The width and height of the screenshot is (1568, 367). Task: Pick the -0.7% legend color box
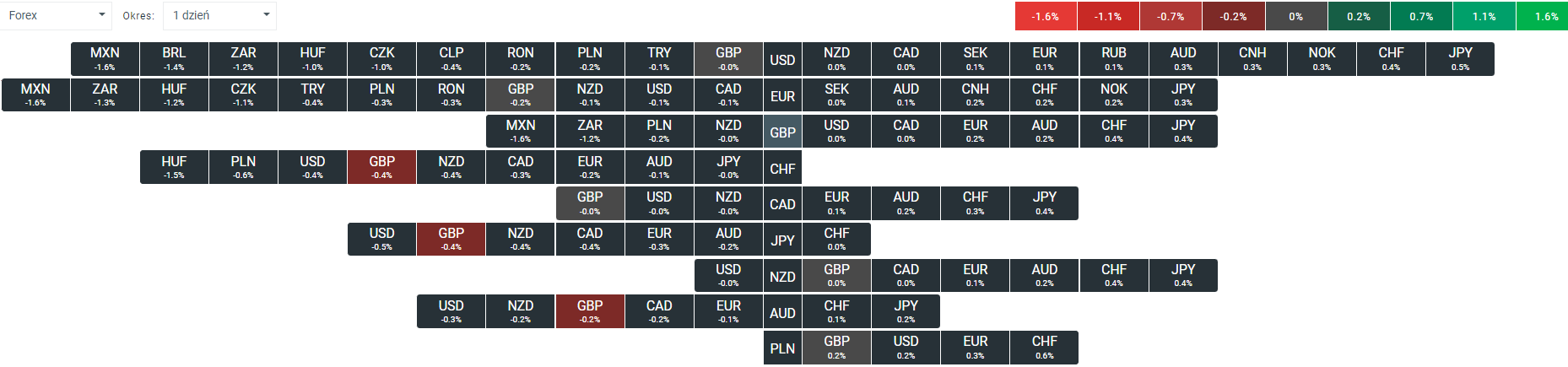1171,16
